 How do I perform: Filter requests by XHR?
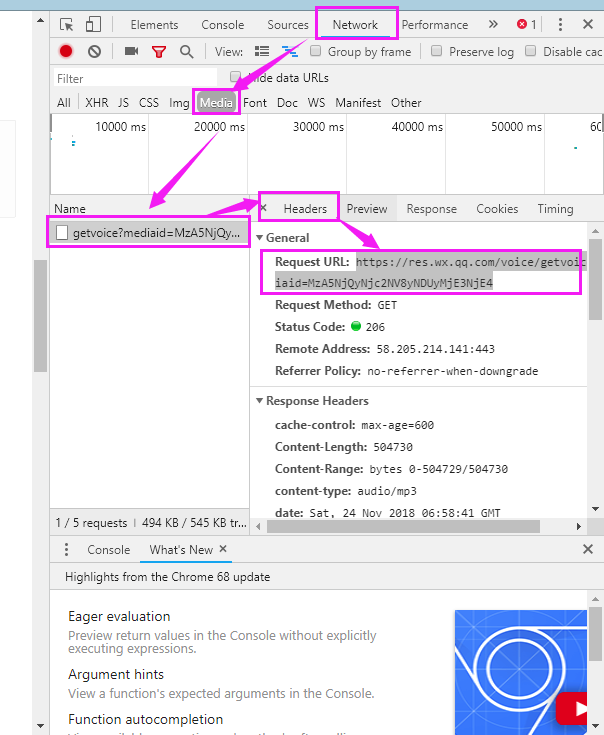click(x=97, y=103)
